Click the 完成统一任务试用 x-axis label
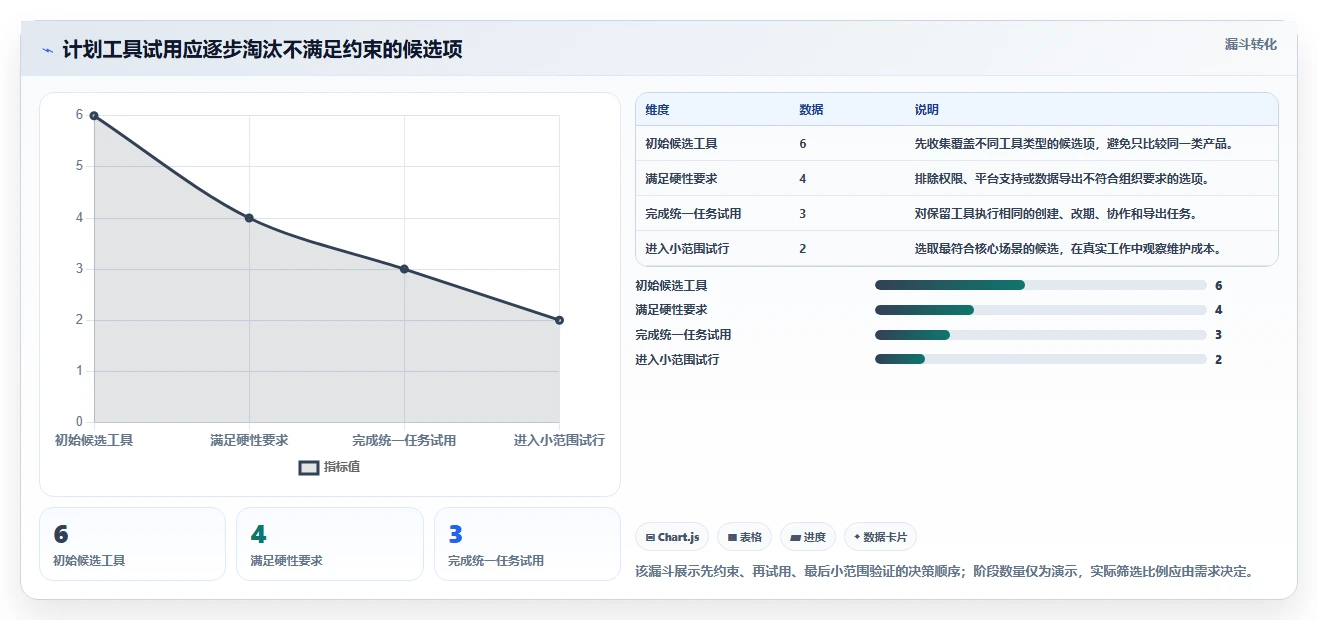This screenshot has height=620, width=1318. (404, 440)
